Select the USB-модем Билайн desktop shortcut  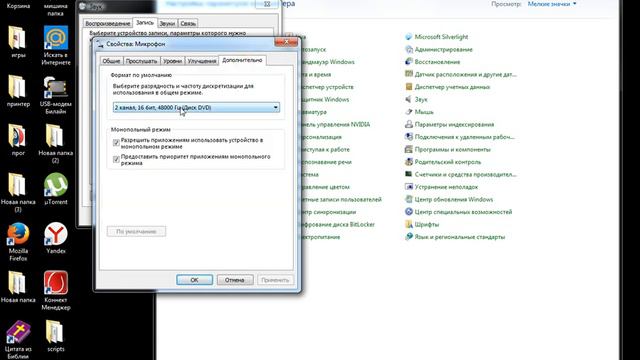56,95
